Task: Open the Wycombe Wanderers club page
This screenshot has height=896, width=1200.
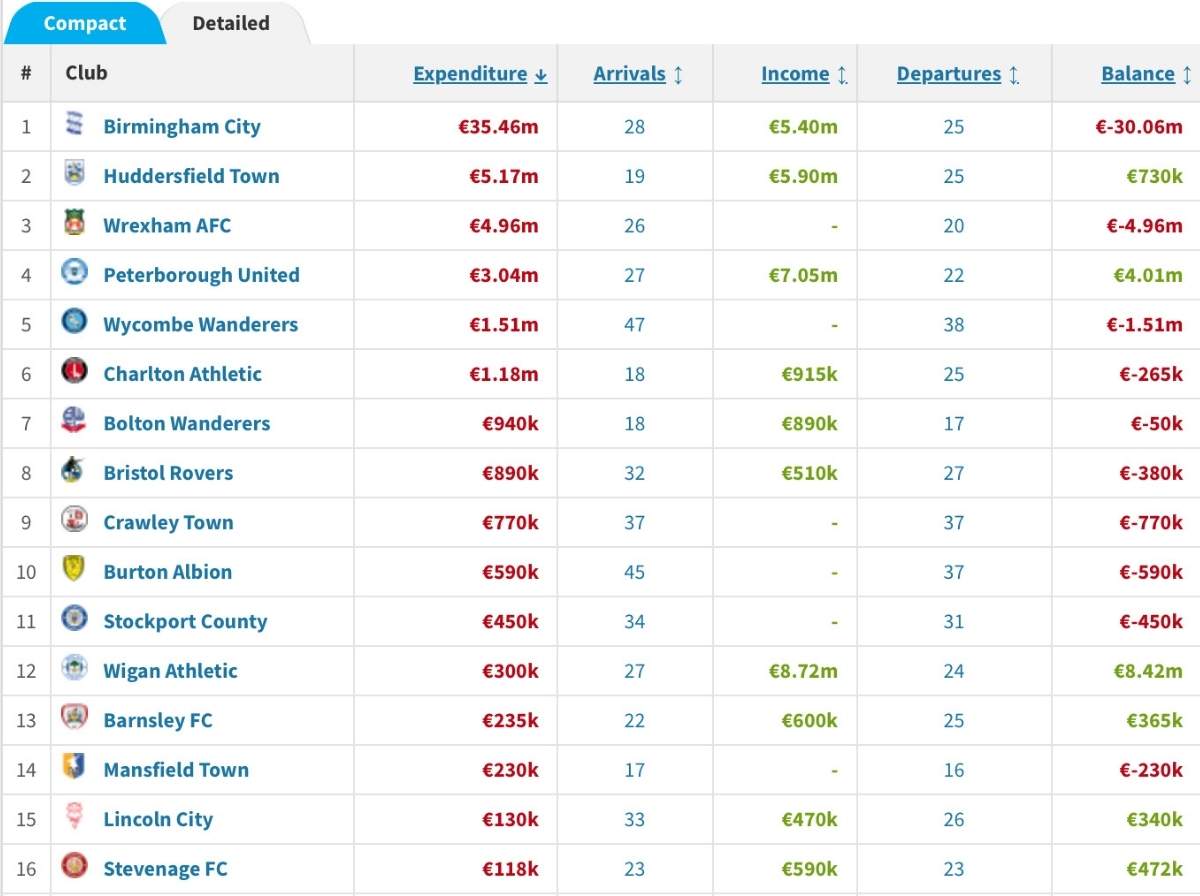Action: coord(200,325)
